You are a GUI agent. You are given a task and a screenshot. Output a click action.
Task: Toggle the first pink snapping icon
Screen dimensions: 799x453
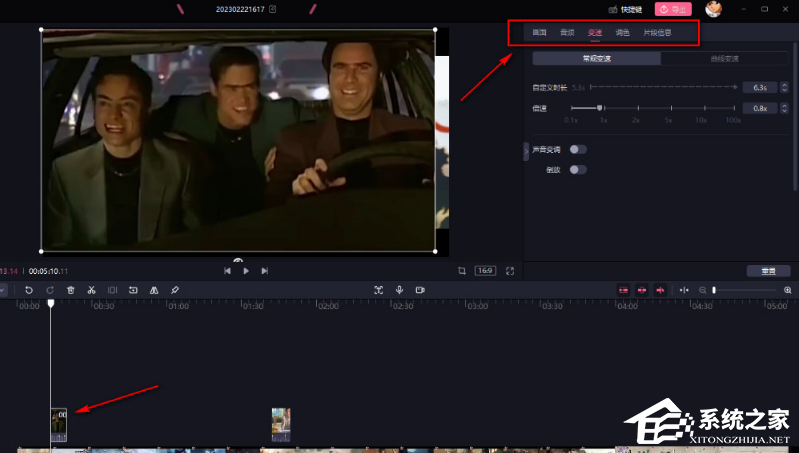point(623,290)
